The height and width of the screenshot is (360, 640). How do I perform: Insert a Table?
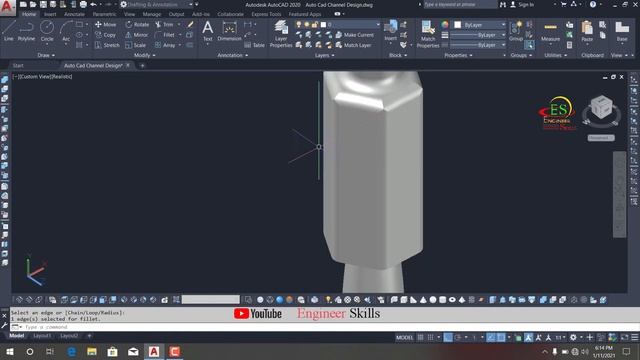pyautogui.click(x=255, y=45)
